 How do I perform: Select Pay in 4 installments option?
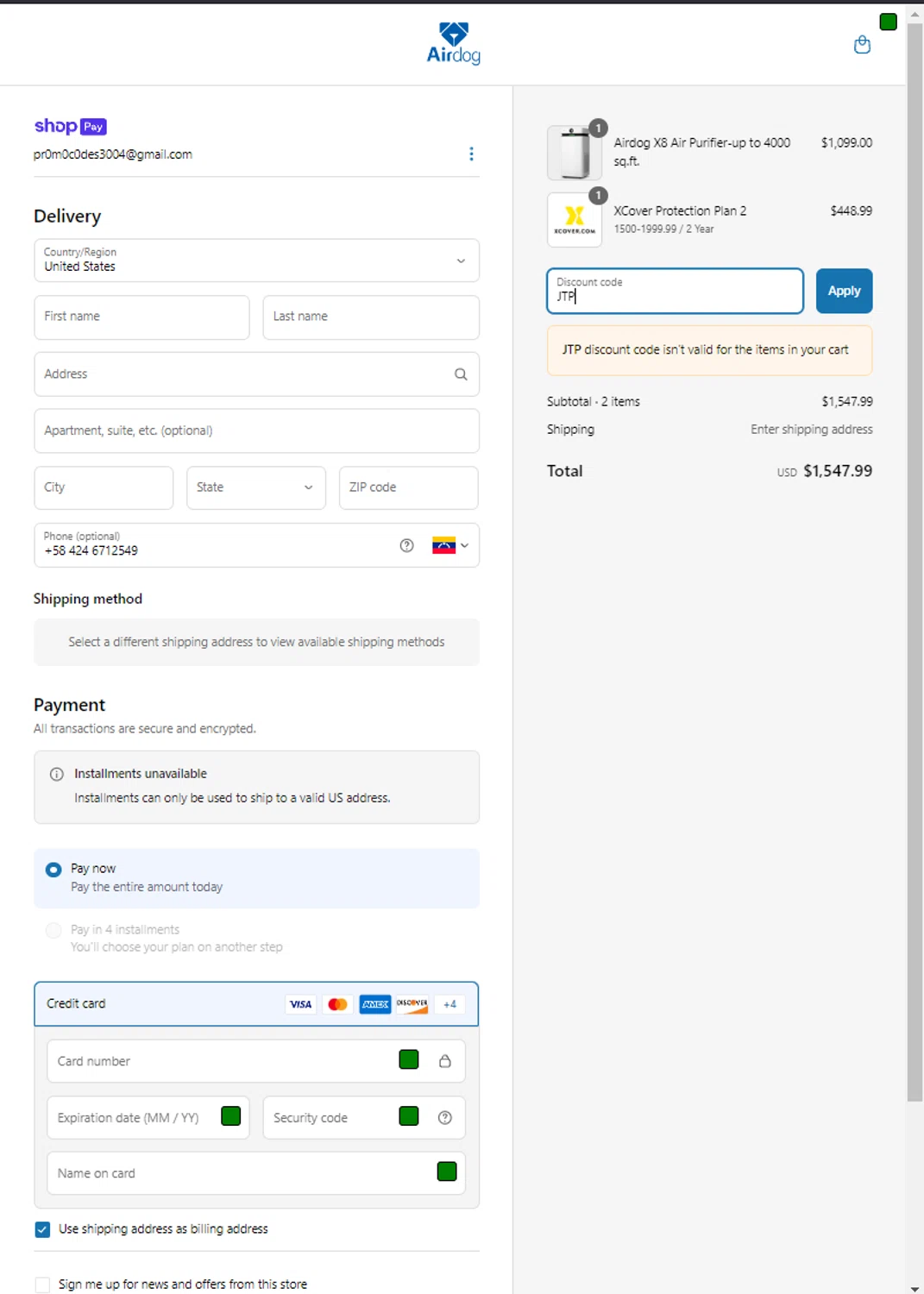(x=53, y=930)
